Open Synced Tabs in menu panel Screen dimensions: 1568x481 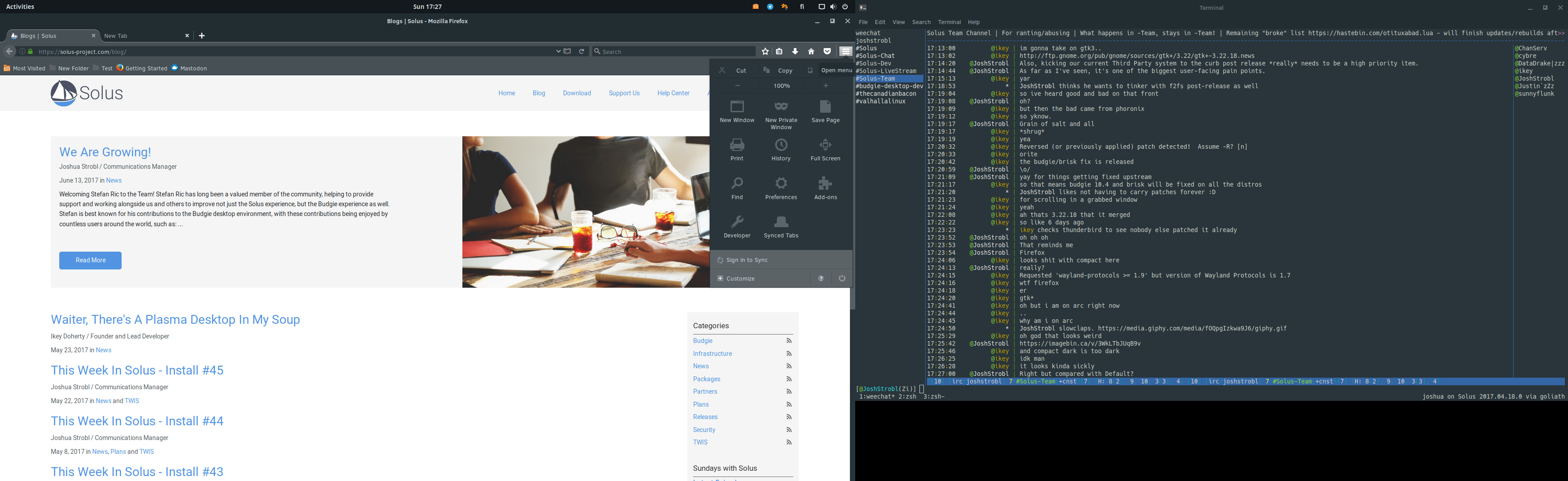(781, 227)
